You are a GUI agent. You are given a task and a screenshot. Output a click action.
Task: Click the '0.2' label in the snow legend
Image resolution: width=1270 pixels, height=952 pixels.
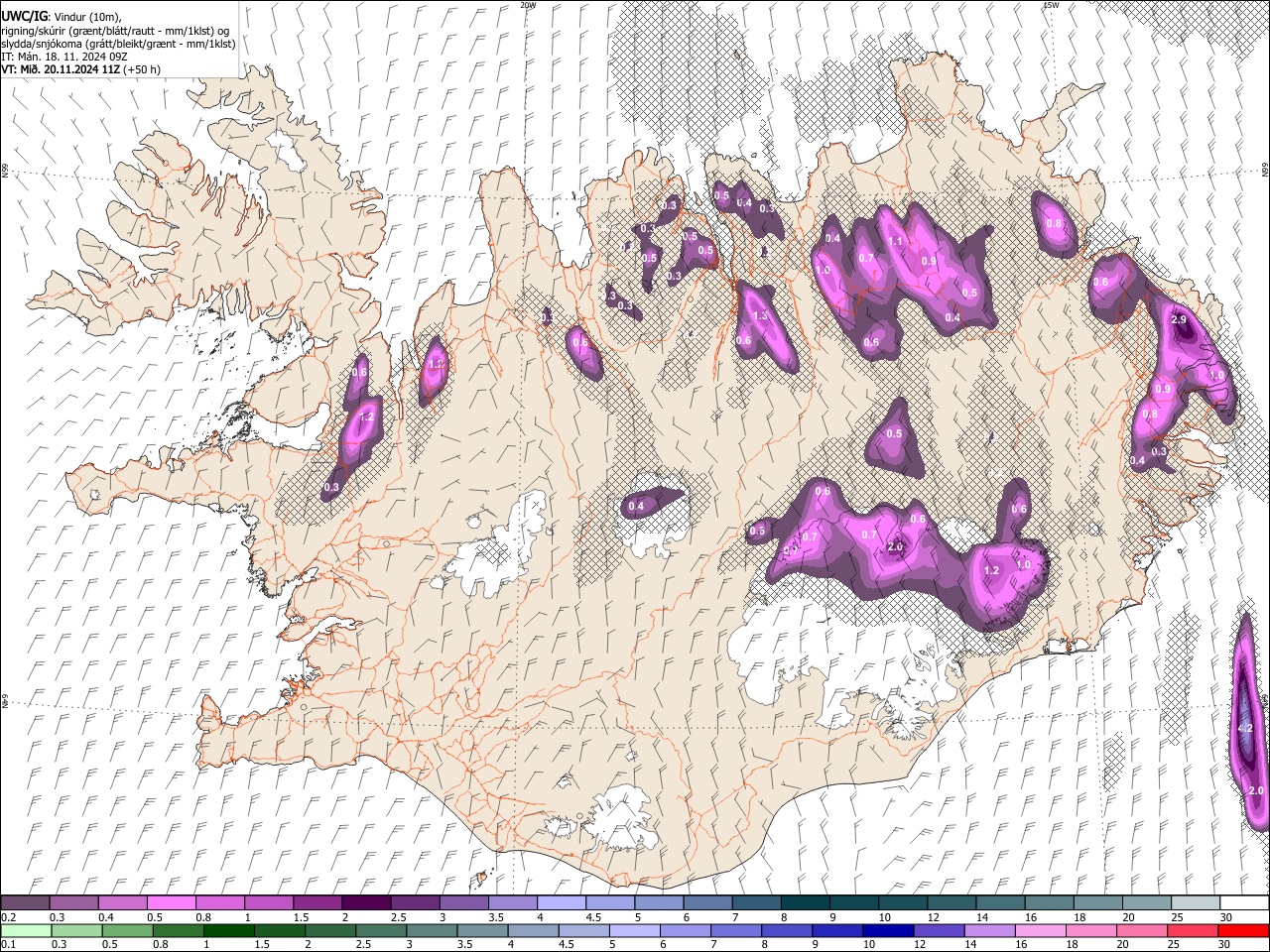pos(8,917)
